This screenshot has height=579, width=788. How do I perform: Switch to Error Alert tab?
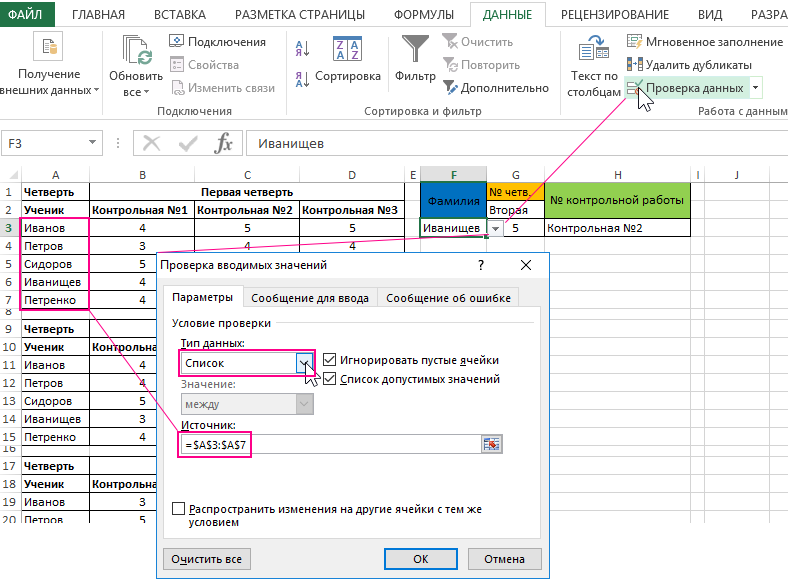tap(450, 298)
